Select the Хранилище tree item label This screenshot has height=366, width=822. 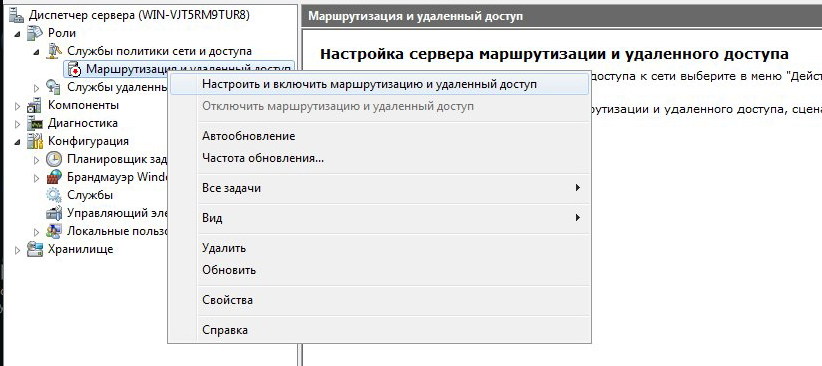pos(80,249)
